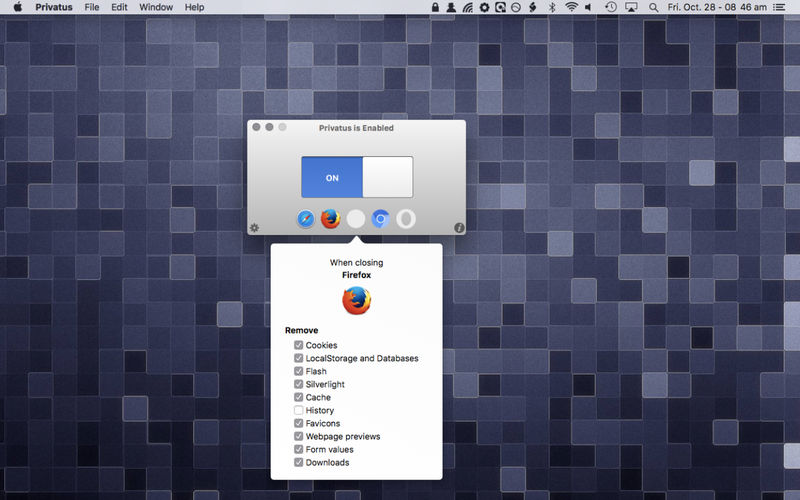Click the Wi-Fi status icon

click(x=571, y=7)
